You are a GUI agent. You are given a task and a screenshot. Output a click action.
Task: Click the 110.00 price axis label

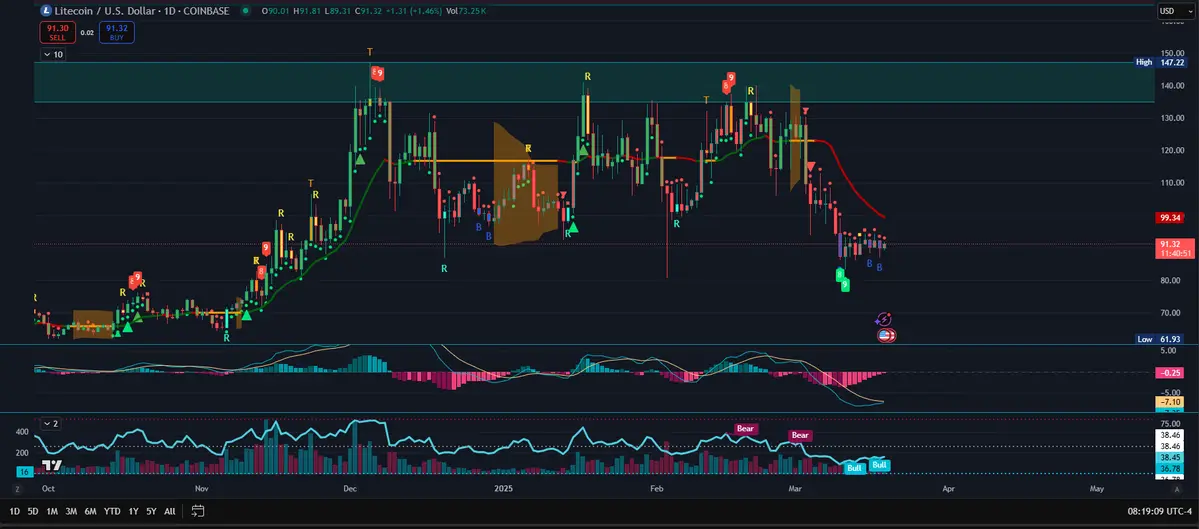coord(1172,183)
